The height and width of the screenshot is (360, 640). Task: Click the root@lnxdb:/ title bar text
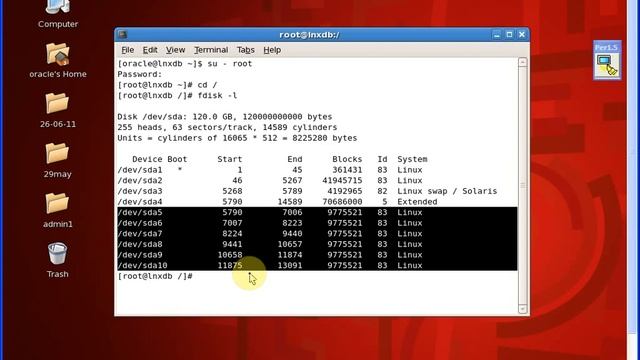(309, 35)
